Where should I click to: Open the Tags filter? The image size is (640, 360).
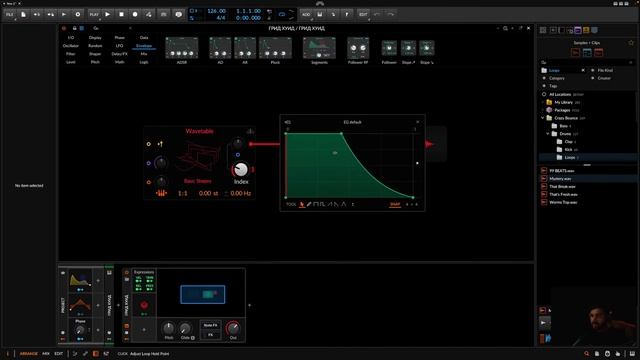(x=553, y=86)
